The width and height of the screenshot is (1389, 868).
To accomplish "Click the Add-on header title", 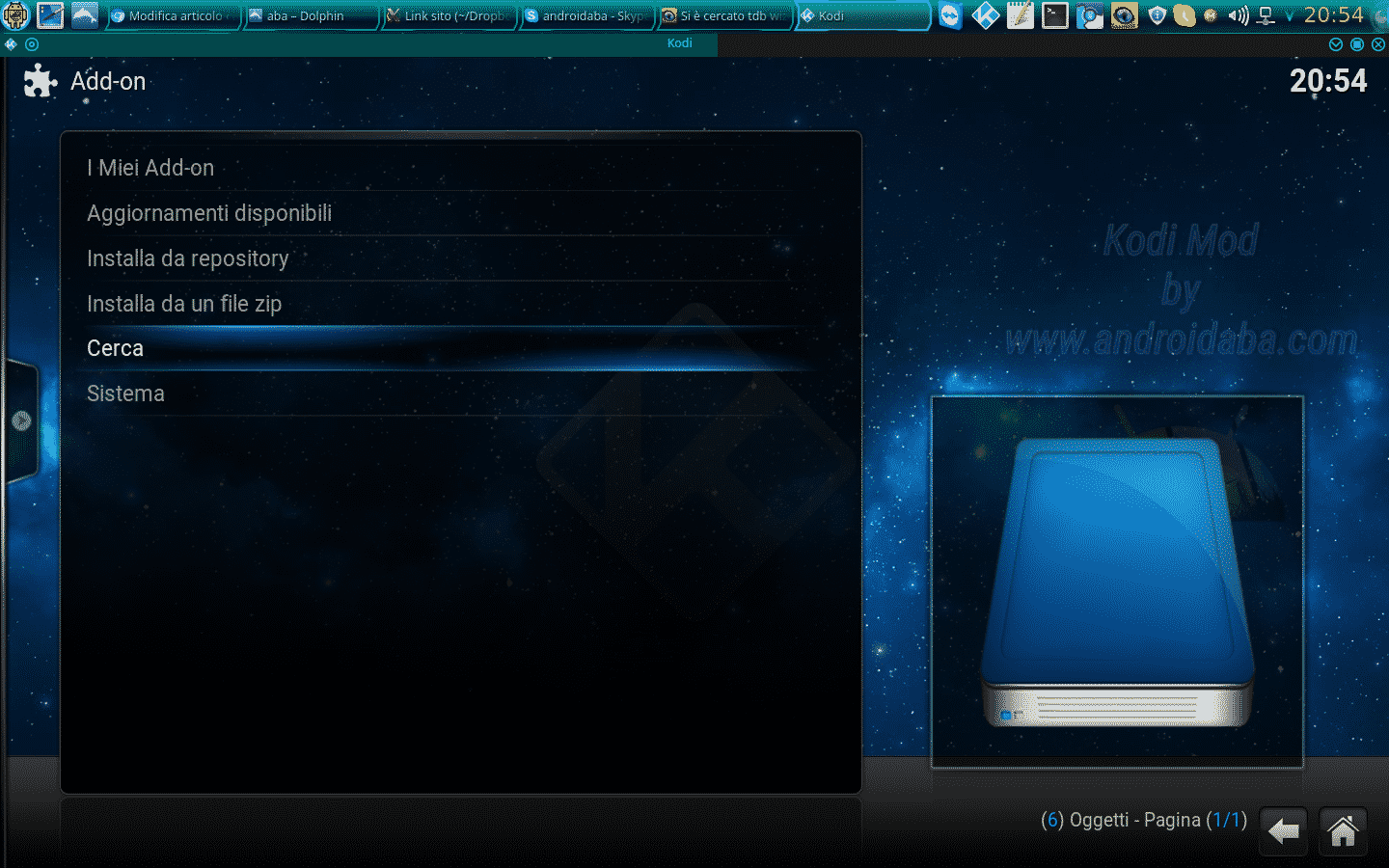I will 108,81.
